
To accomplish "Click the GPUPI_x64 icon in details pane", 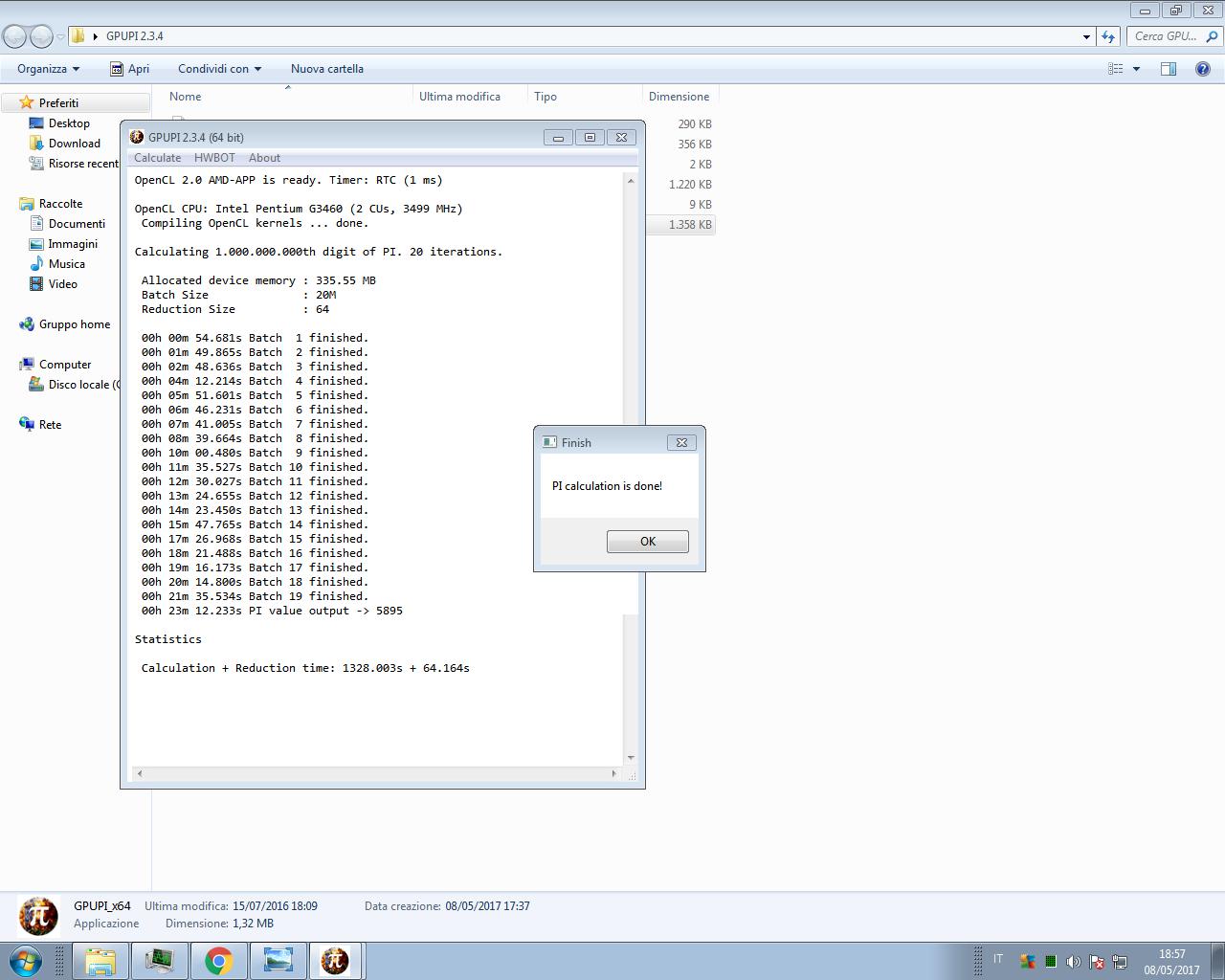I will click(38, 916).
